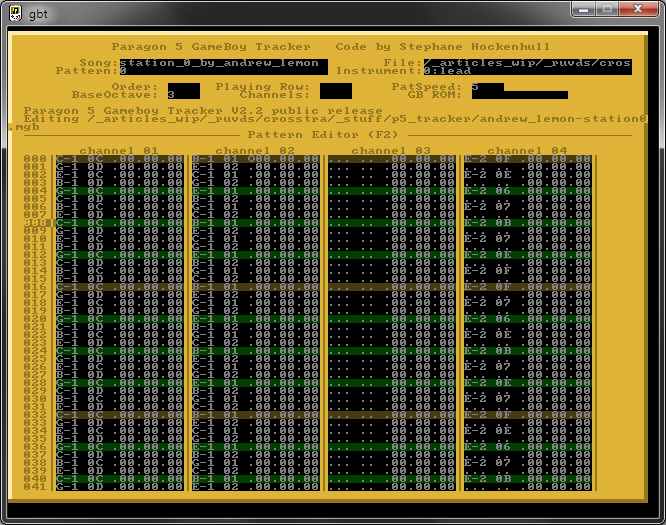Click the highlighted cursor row number 008
The height and width of the screenshot is (525, 666).
[35, 223]
